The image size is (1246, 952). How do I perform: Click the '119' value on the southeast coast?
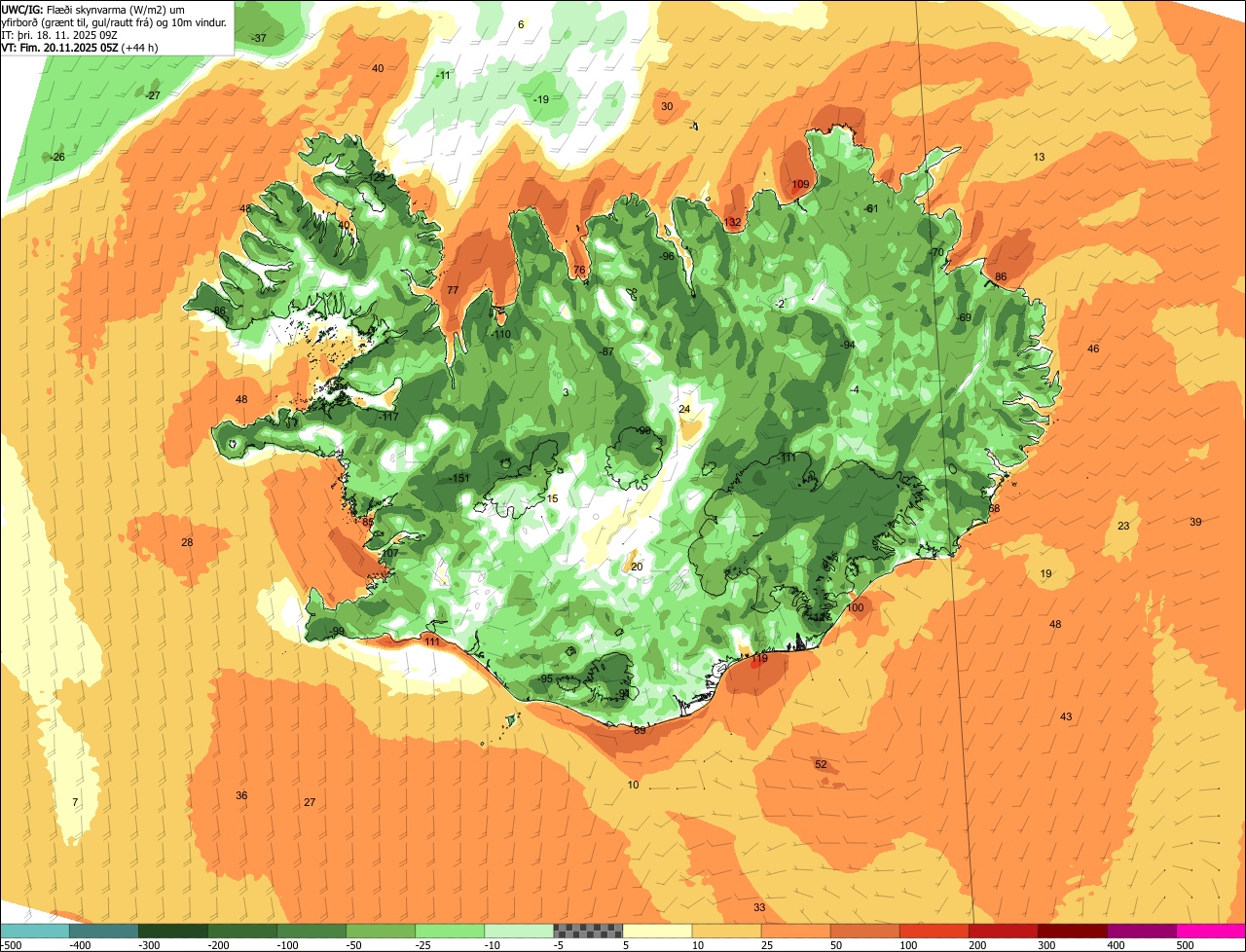[x=759, y=659]
